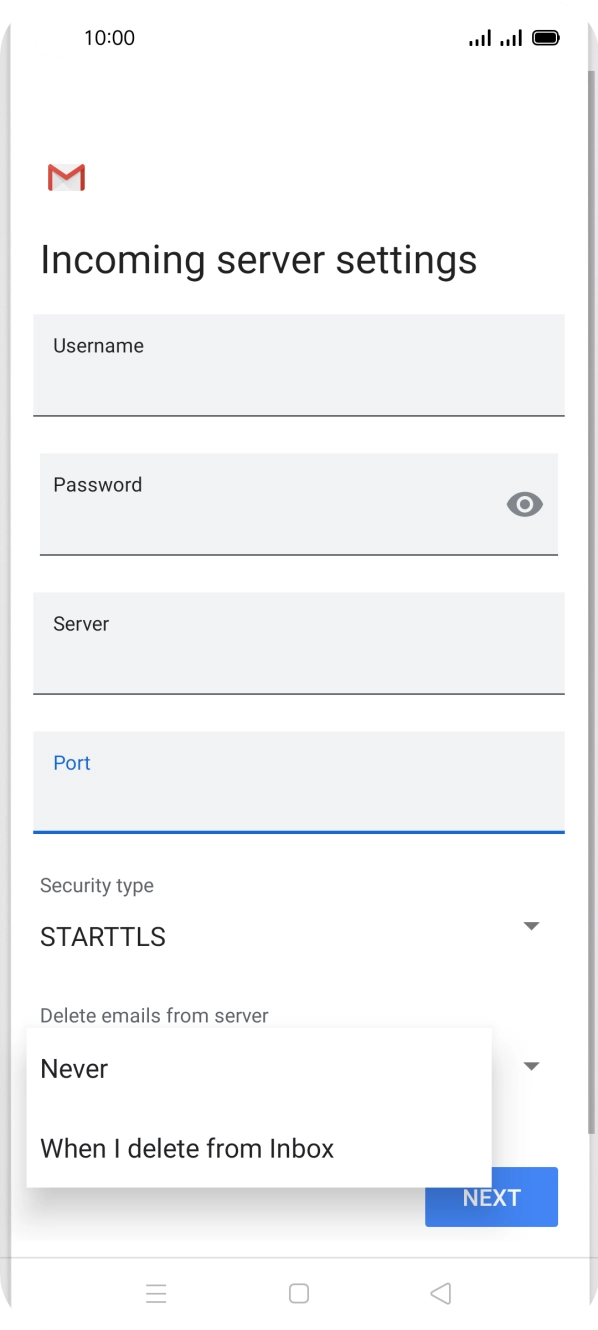
Task: Select the STARTTLS security type text
Action: 104,936
